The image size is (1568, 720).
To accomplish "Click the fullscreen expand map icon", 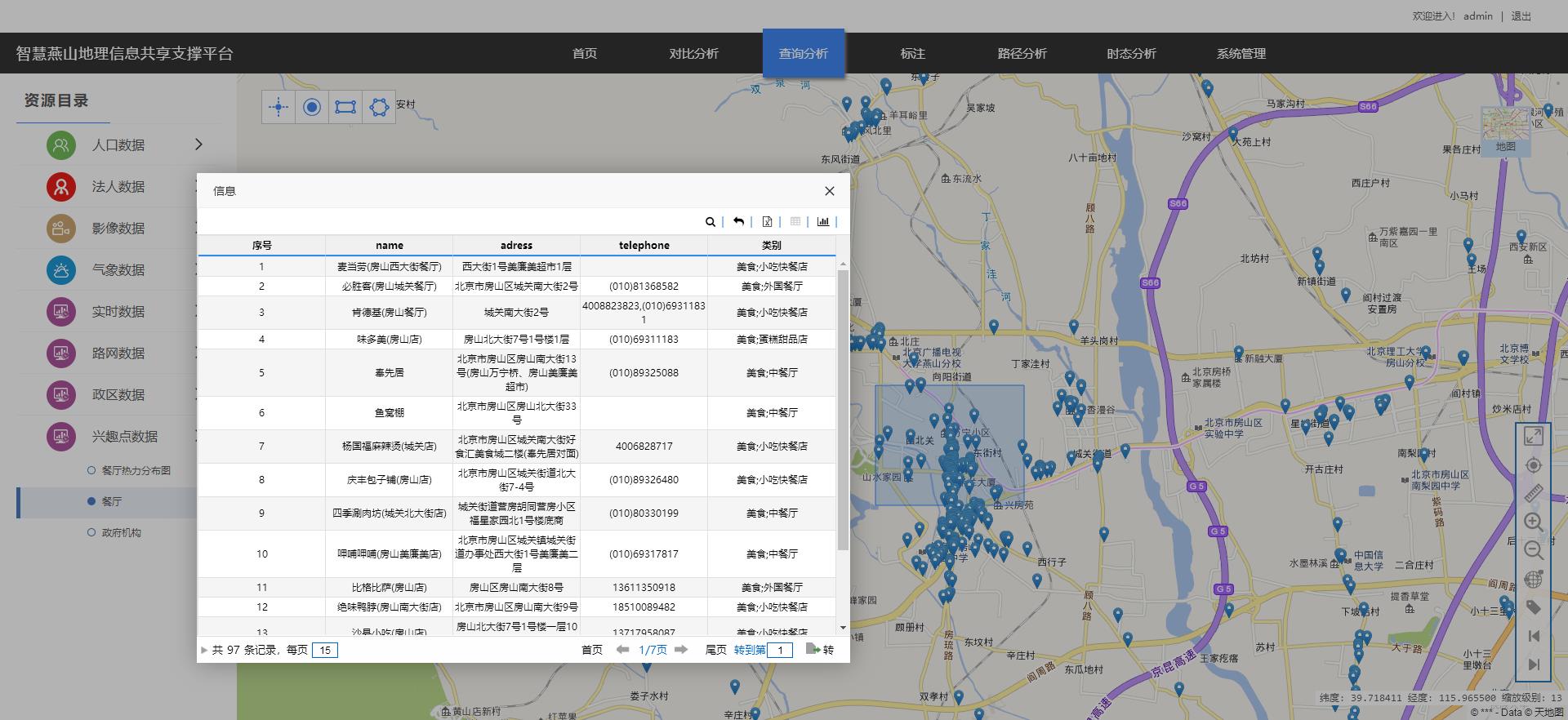I will 1534,437.
